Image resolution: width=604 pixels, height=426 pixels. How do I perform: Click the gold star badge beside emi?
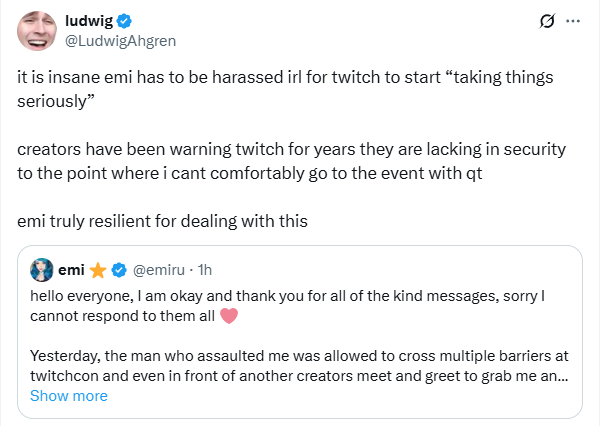click(x=98, y=270)
